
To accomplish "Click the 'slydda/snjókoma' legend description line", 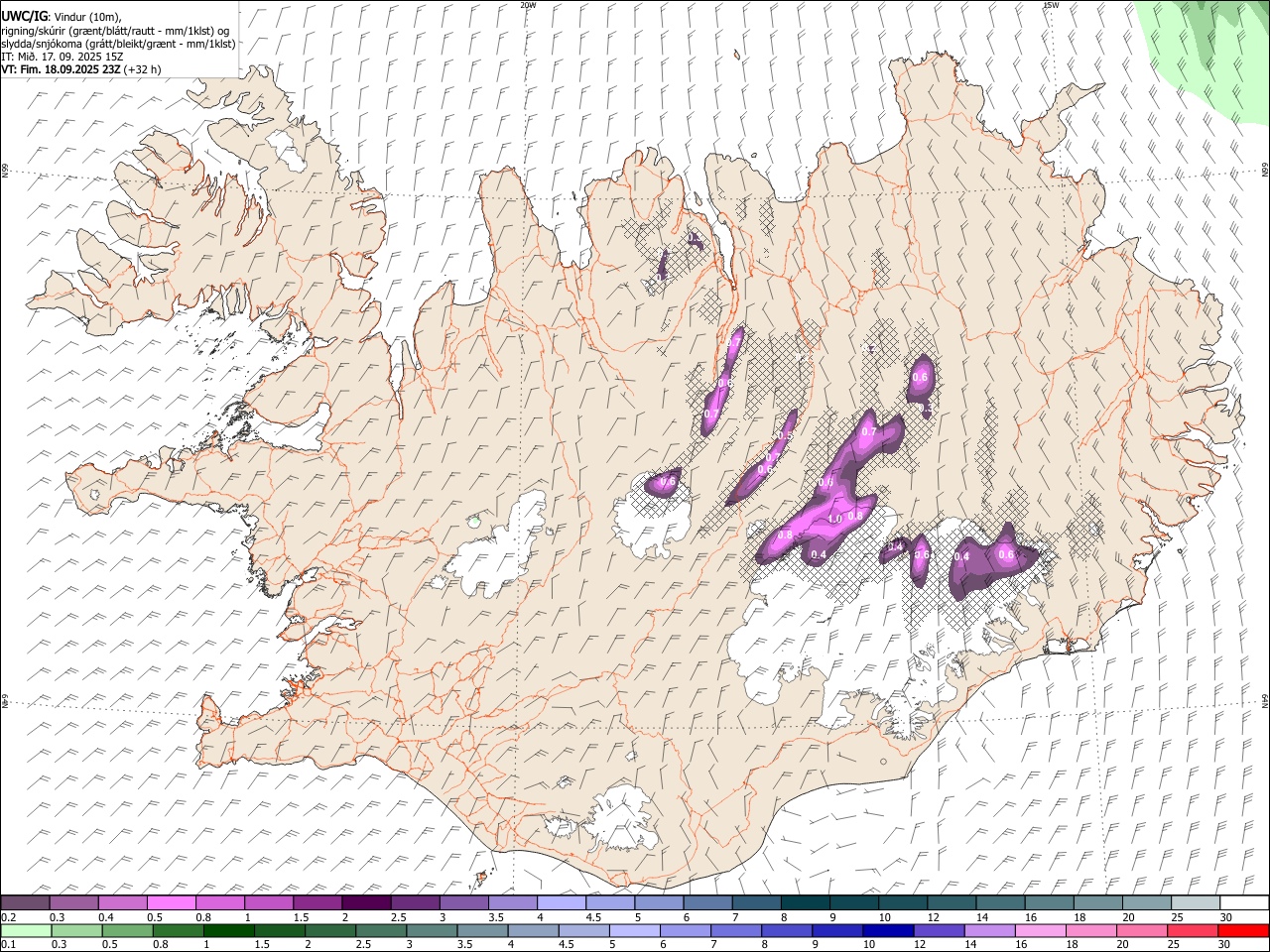I will pos(119,44).
